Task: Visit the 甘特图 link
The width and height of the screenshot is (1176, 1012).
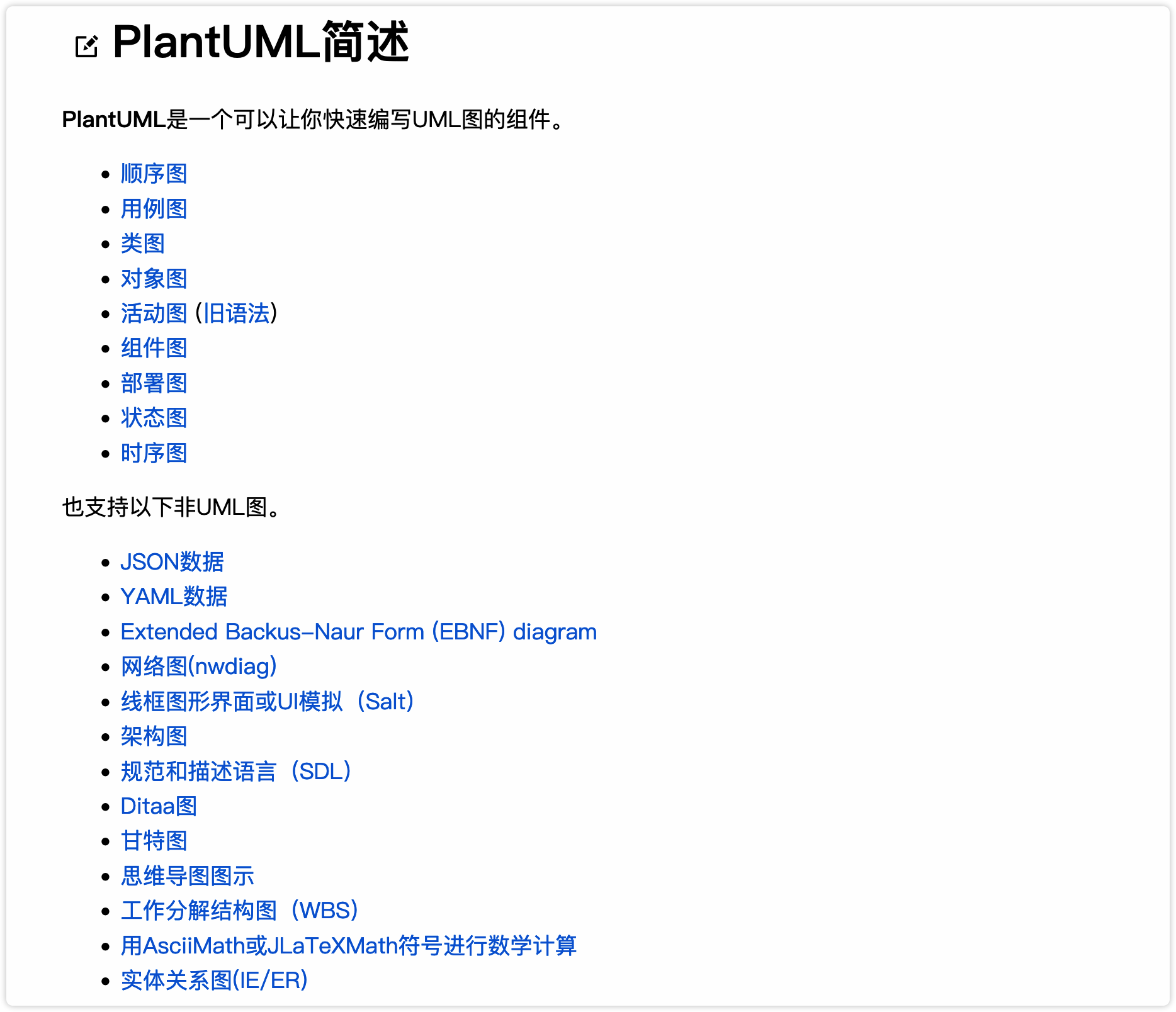Action: [x=154, y=841]
